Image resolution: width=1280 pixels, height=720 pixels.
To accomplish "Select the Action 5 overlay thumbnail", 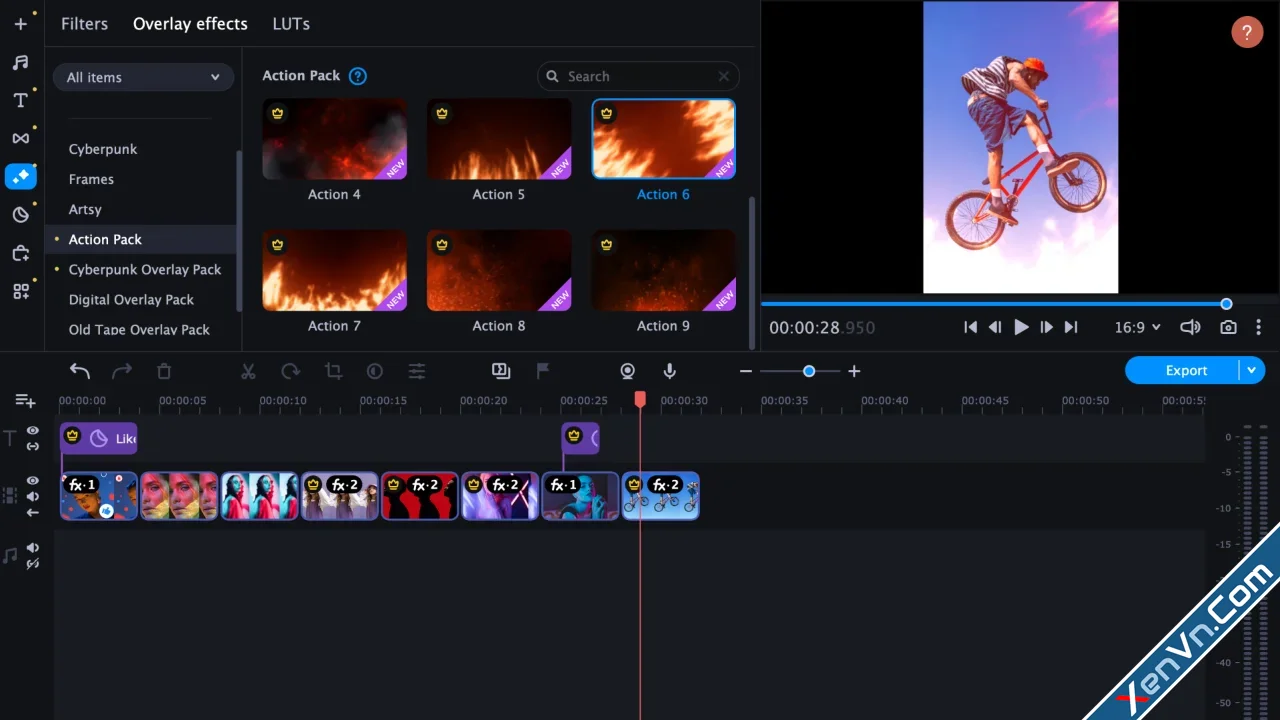I will (x=499, y=139).
